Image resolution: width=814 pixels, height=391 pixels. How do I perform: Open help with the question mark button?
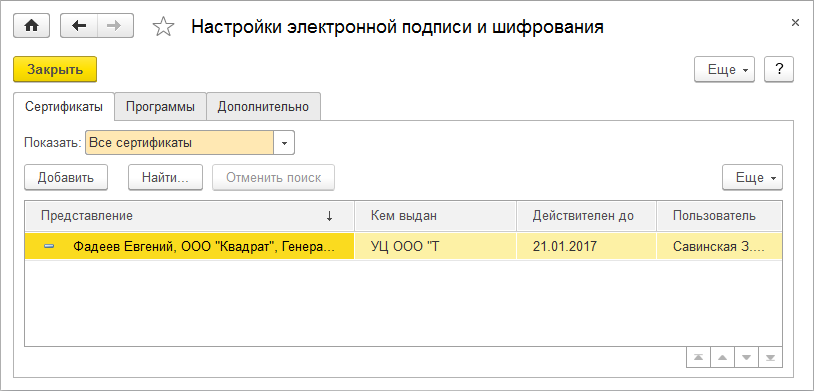[779, 70]
